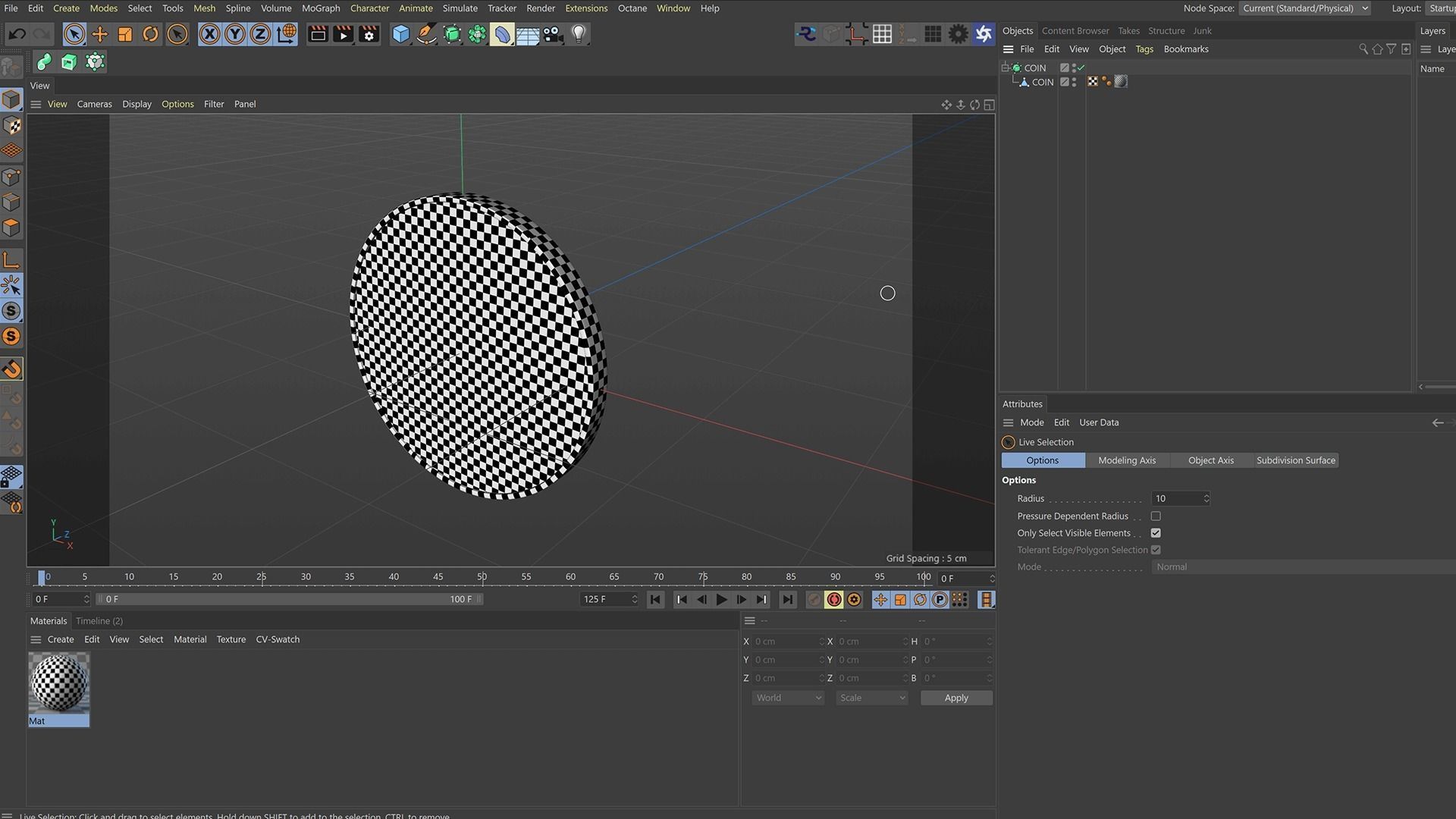Select the Rotate tool icon
The height and width of the screenshot is (819, 1456).
point(151,34)
